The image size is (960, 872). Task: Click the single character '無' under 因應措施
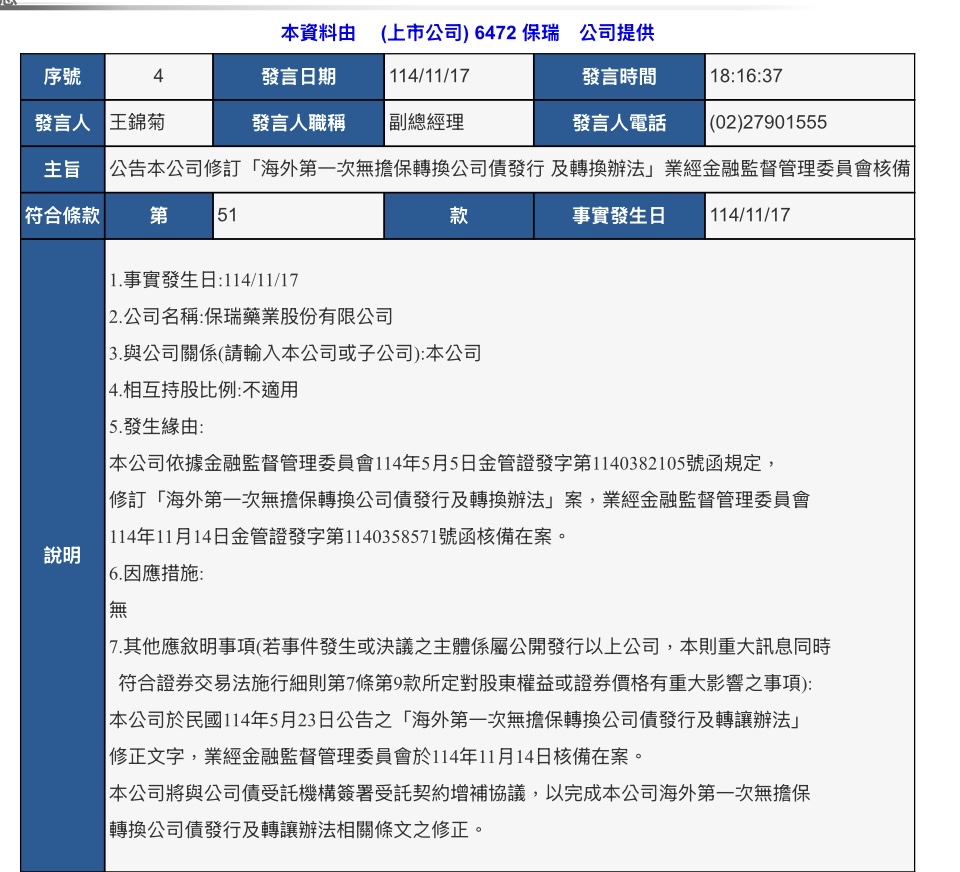pos(118,610)
